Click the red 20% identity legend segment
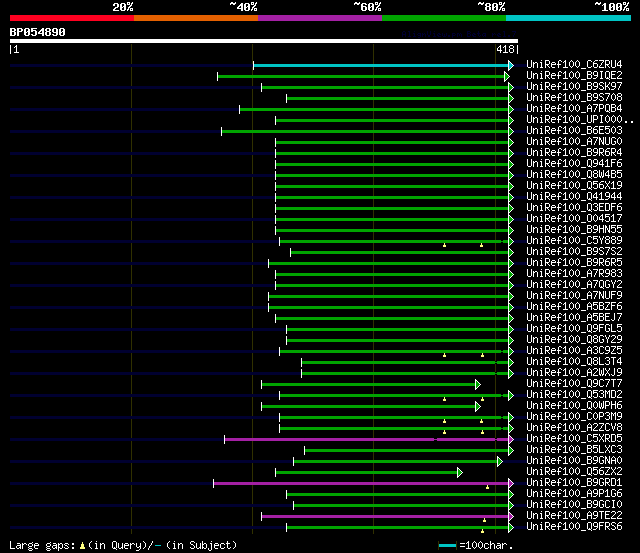The width and height of the screenshot is (640, 553). click(x=72, y=18)
